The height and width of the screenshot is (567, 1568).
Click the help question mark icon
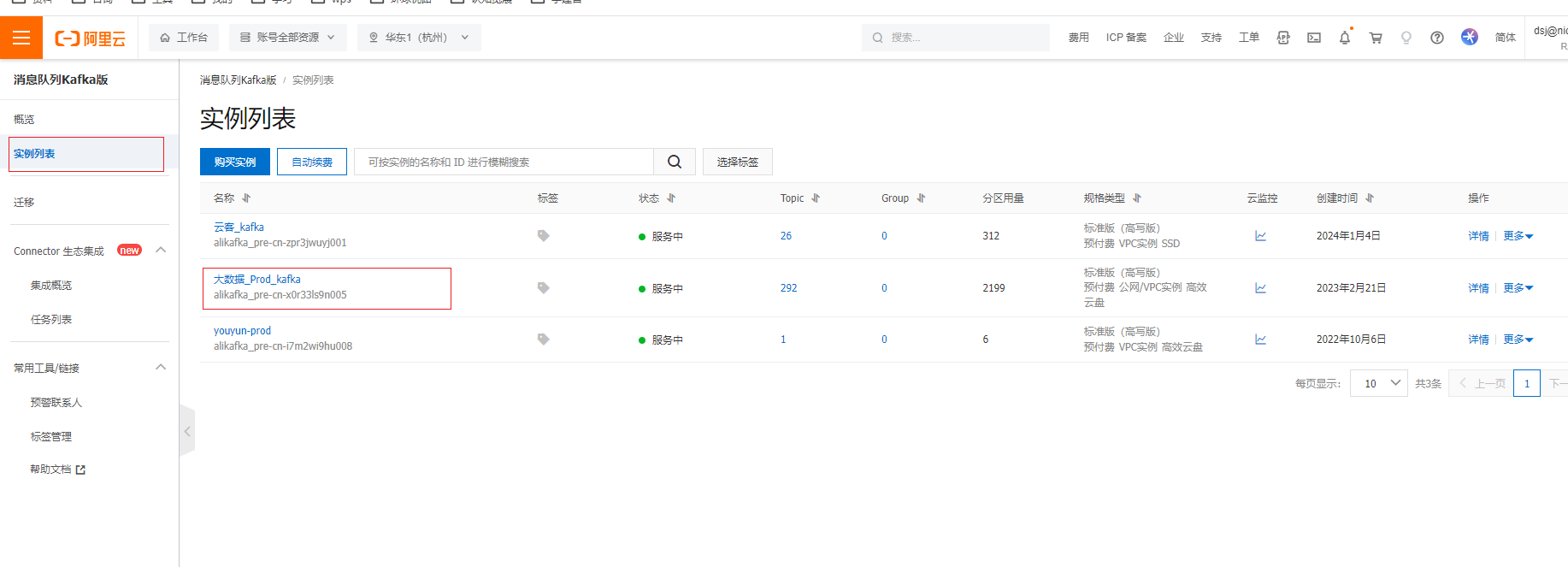(1437, 38)
